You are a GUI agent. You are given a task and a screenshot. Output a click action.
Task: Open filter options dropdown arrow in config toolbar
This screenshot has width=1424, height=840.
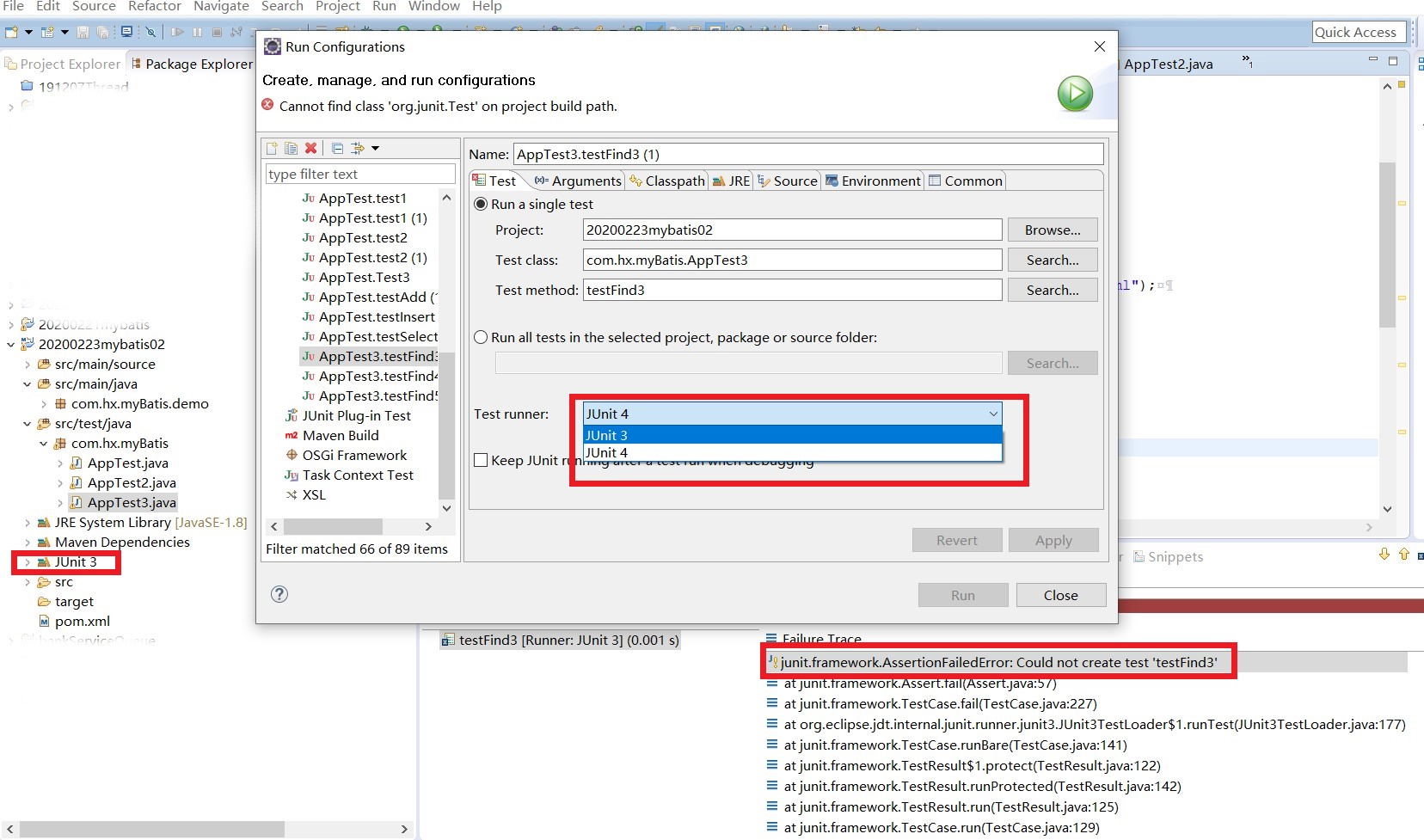(375, 148)
